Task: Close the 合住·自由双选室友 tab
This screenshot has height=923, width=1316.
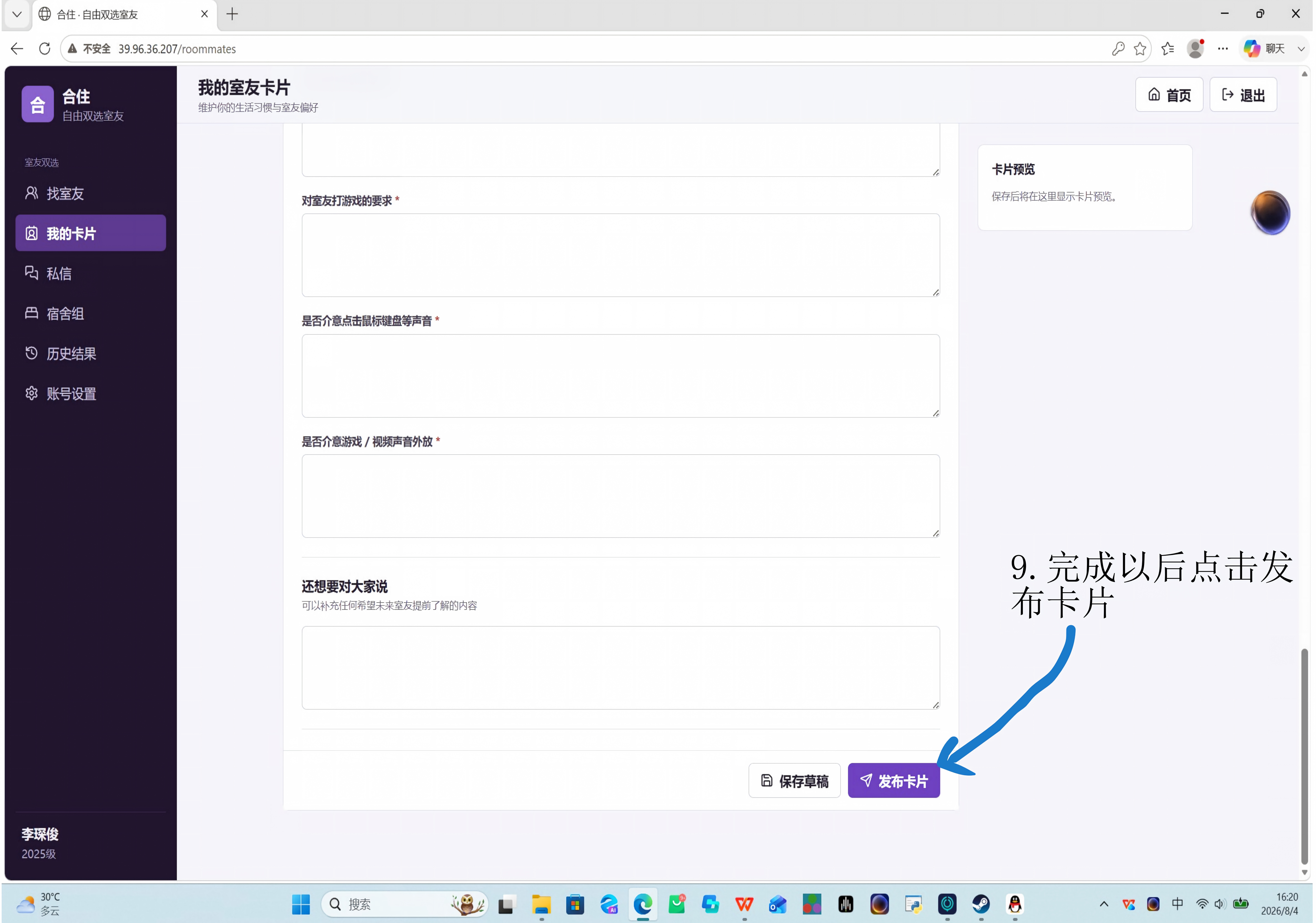Action: pos(205,14)
